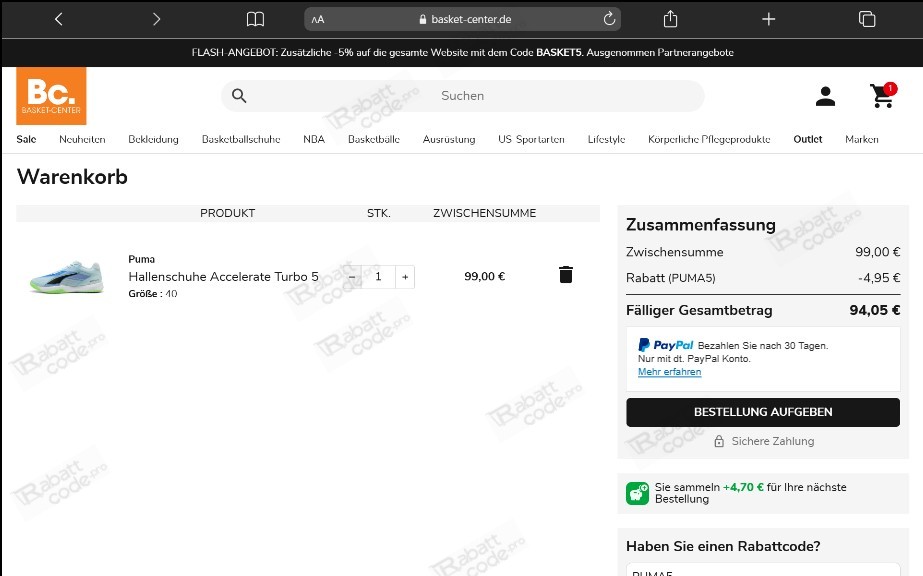Open the Basketbälle menu
This screenshot has width=923, height=576.
(x=374, y=139)
